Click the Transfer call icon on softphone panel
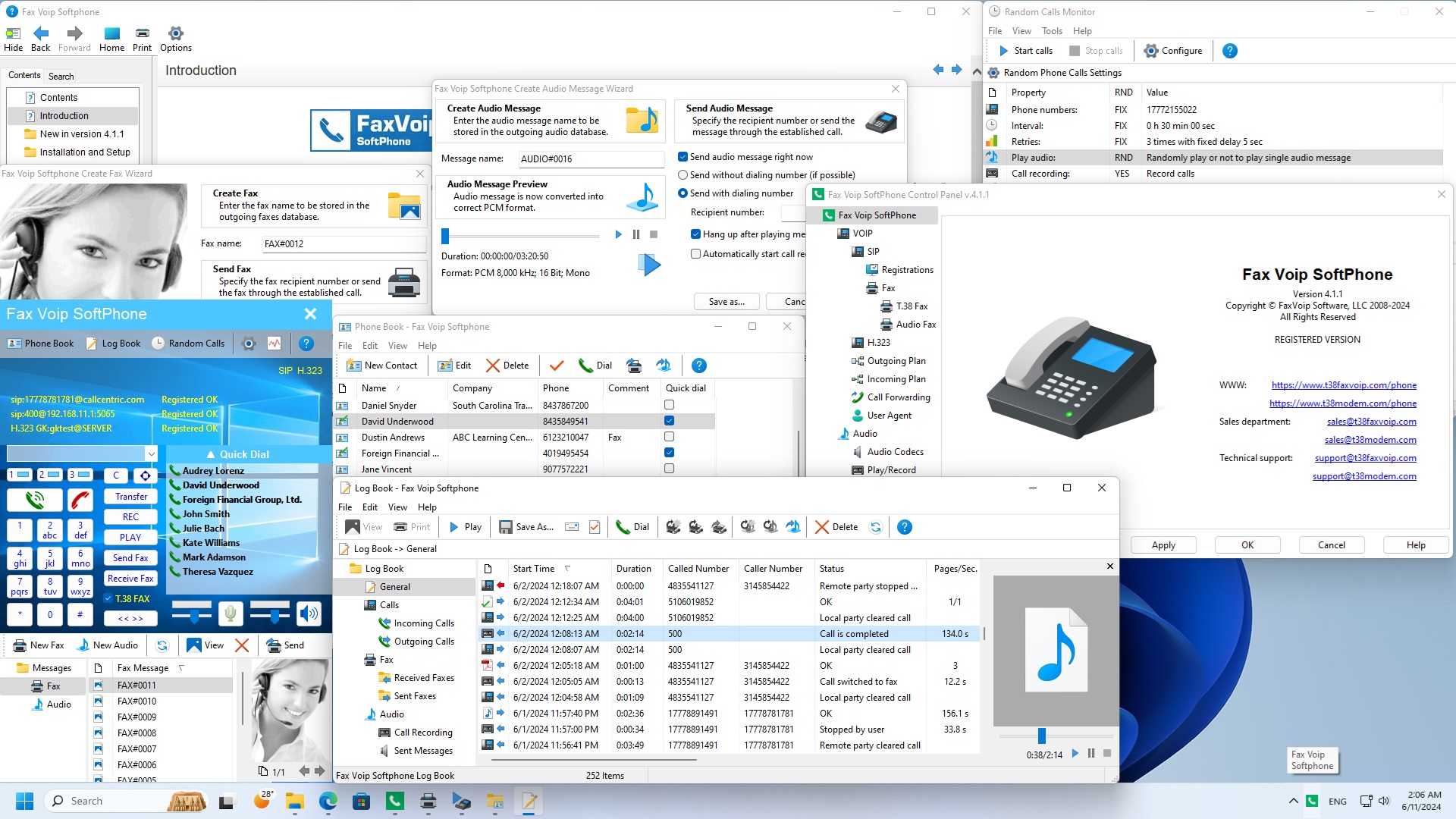This screenshot has height=819, width=1456. pyautogui.click(x=130, y=496)
